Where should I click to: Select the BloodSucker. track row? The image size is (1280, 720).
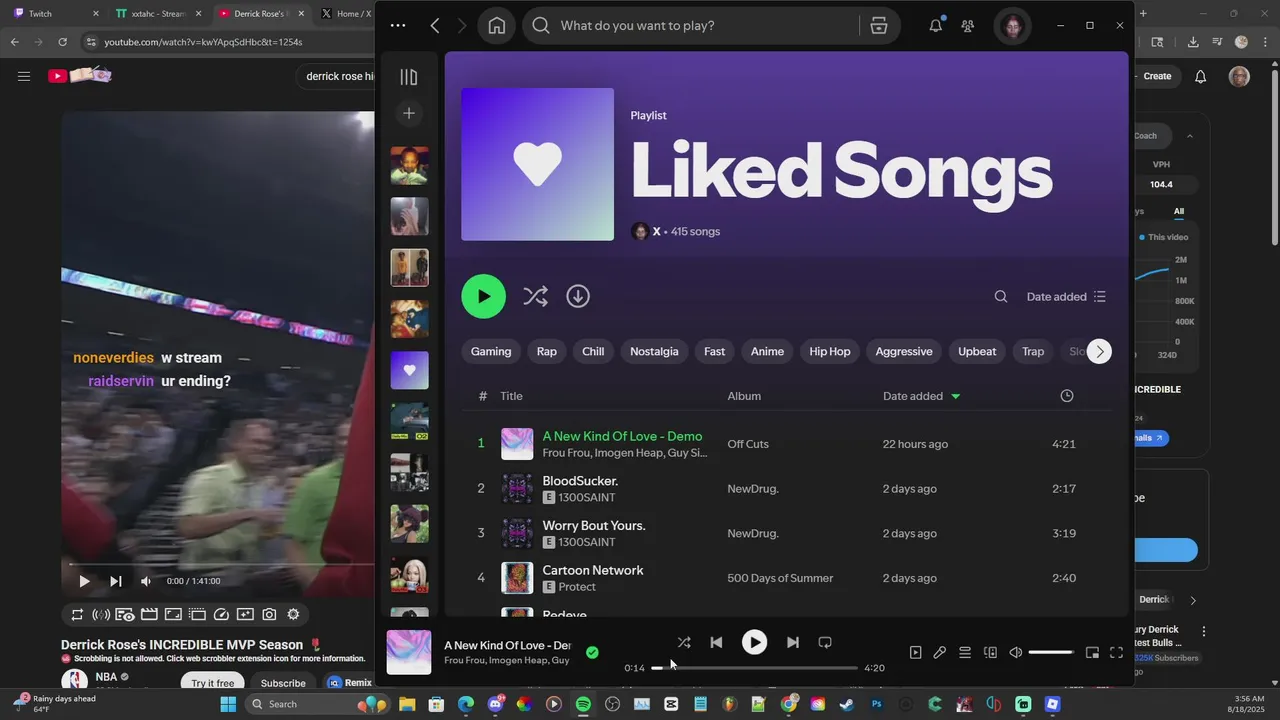click(x=785, y=489)
